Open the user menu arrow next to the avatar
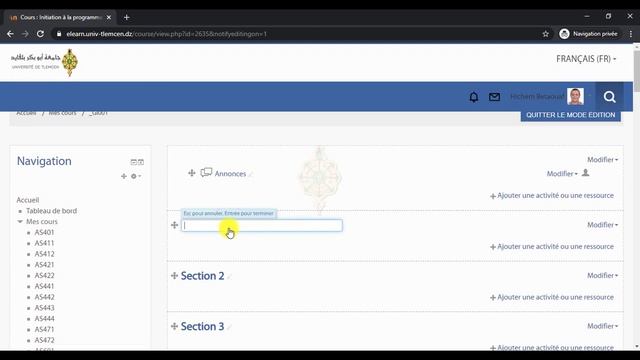 [x=589, y=96]
